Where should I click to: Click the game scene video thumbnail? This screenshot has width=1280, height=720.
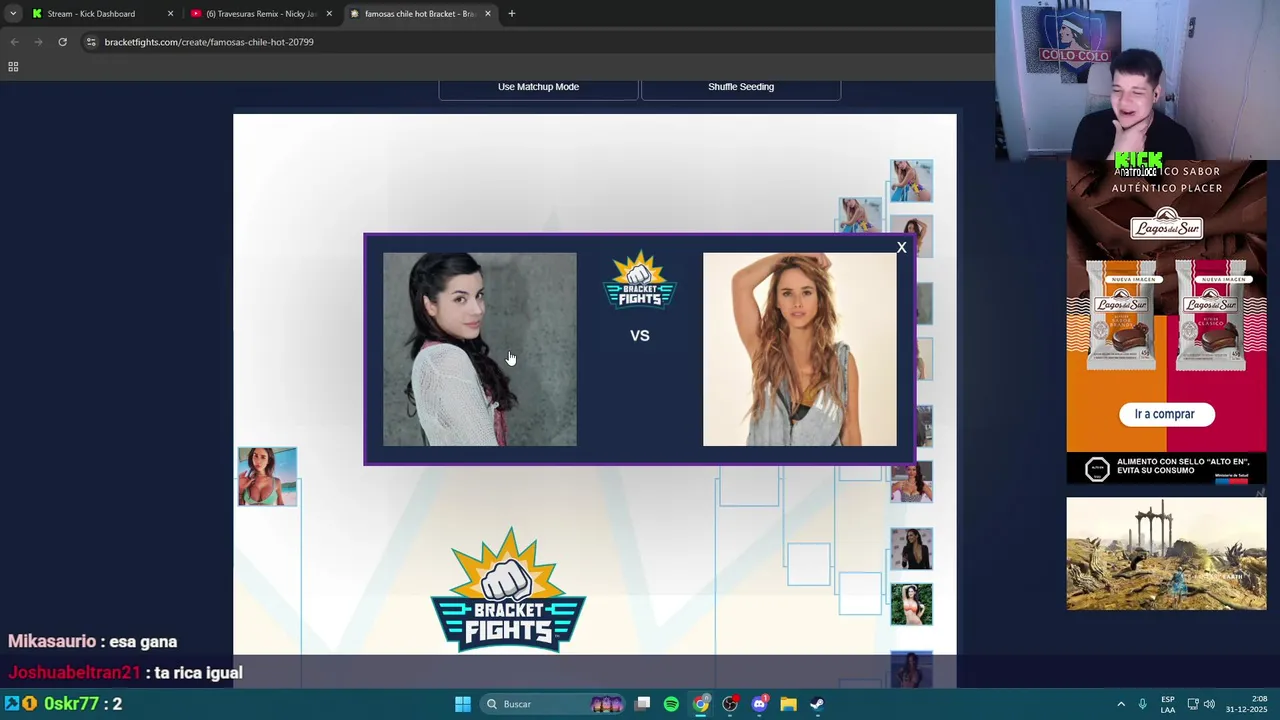(x=1166, y=554)
